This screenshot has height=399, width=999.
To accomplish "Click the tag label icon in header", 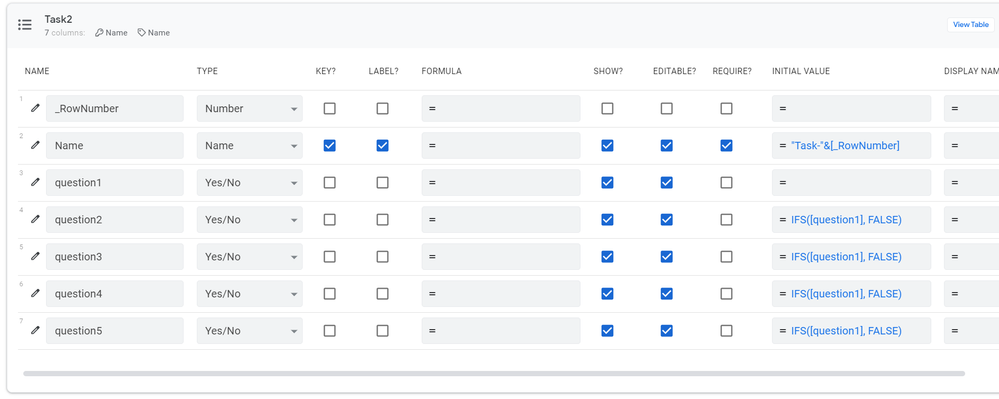I will (141, 33).
